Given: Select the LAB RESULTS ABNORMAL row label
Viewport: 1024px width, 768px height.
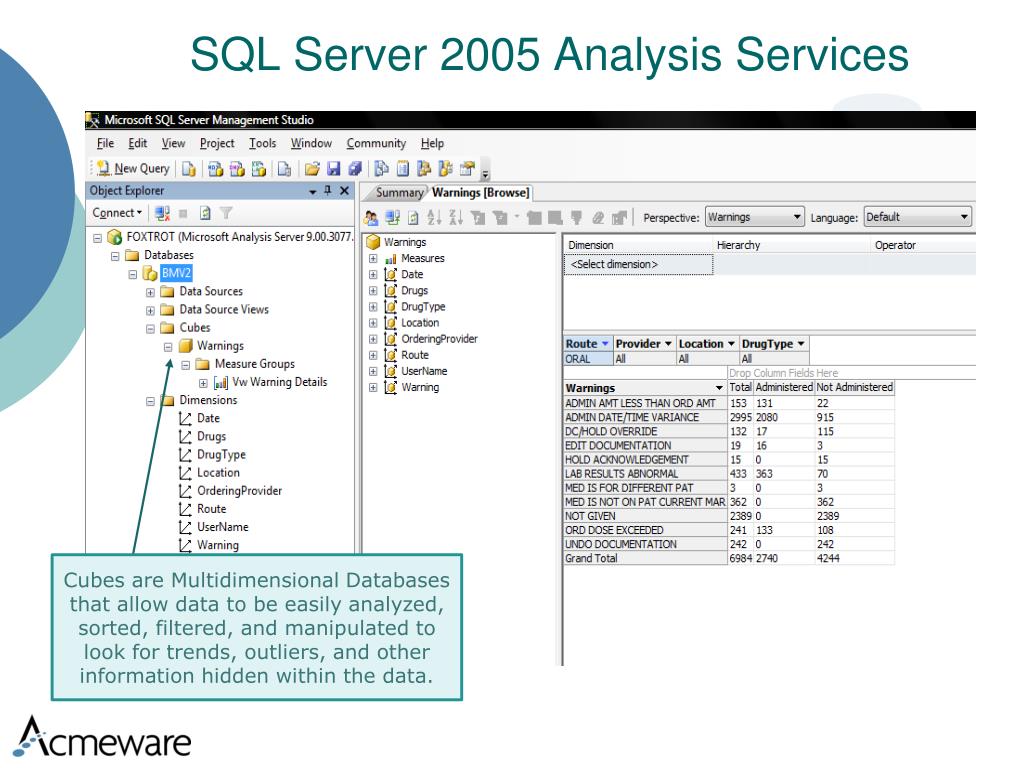Looking at the screenshot, I should (x=645, y=474).
